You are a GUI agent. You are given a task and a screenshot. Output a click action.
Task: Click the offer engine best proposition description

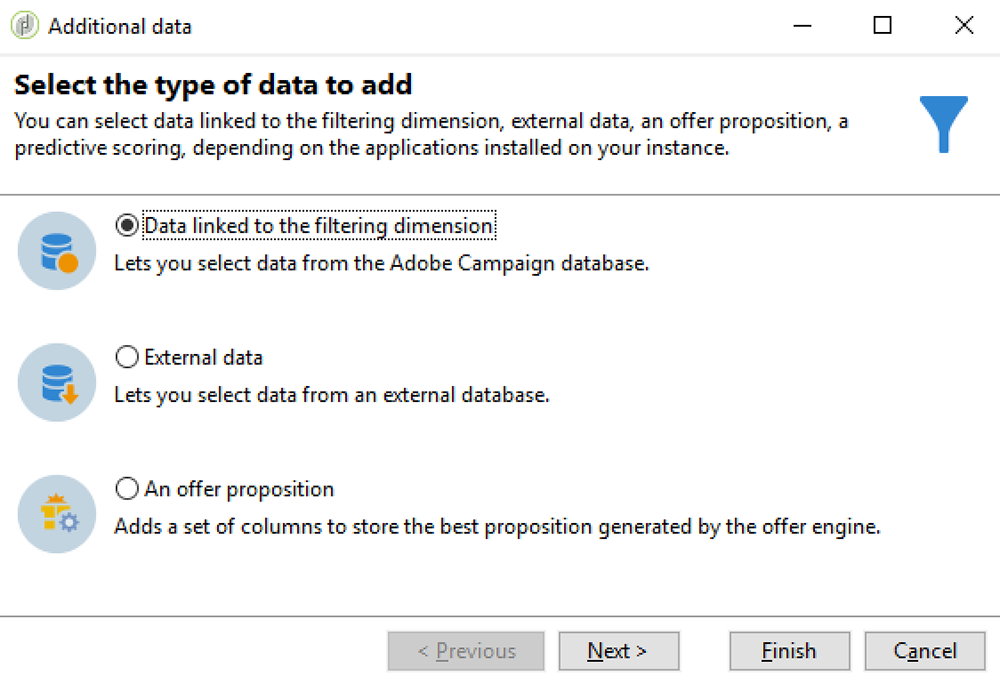[497, 527]
